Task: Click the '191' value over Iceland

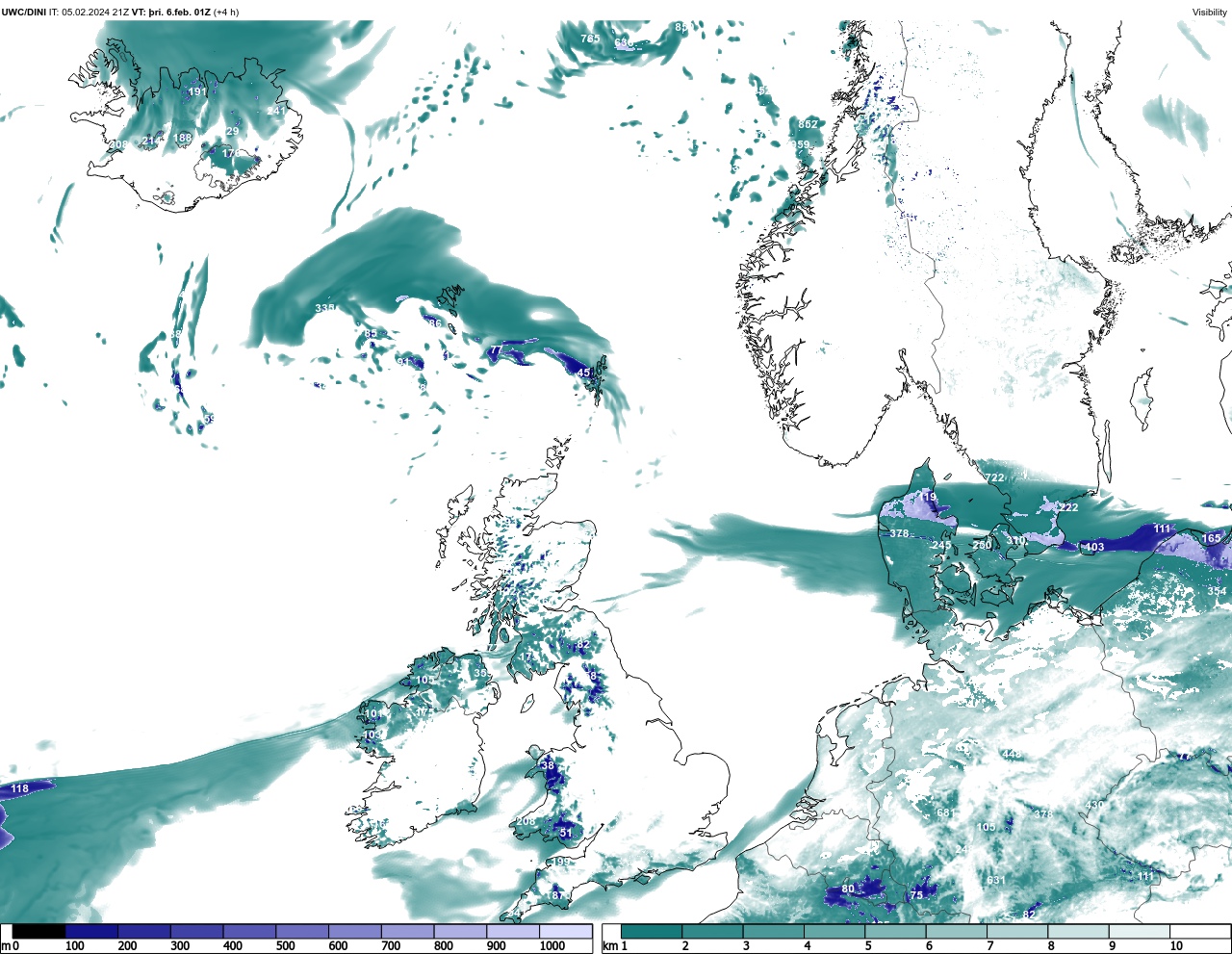Action: pos(196,92)
